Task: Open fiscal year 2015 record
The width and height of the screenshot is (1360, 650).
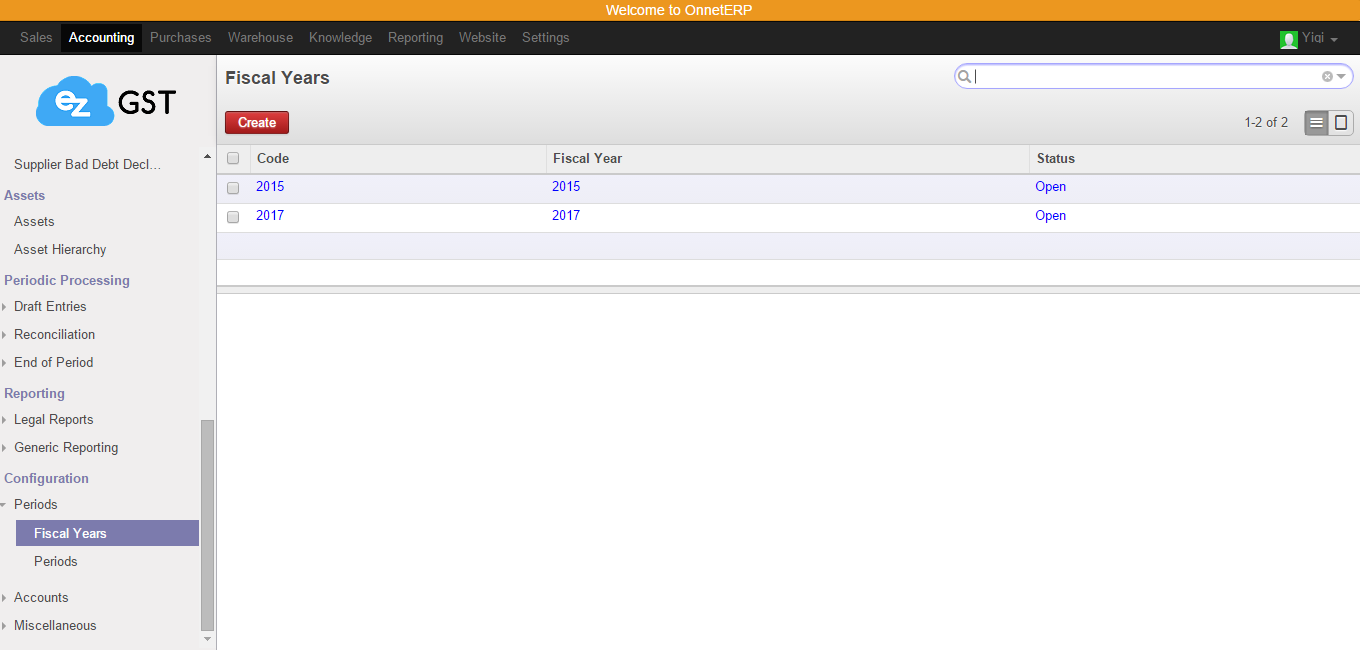Action: click(270, 187)
